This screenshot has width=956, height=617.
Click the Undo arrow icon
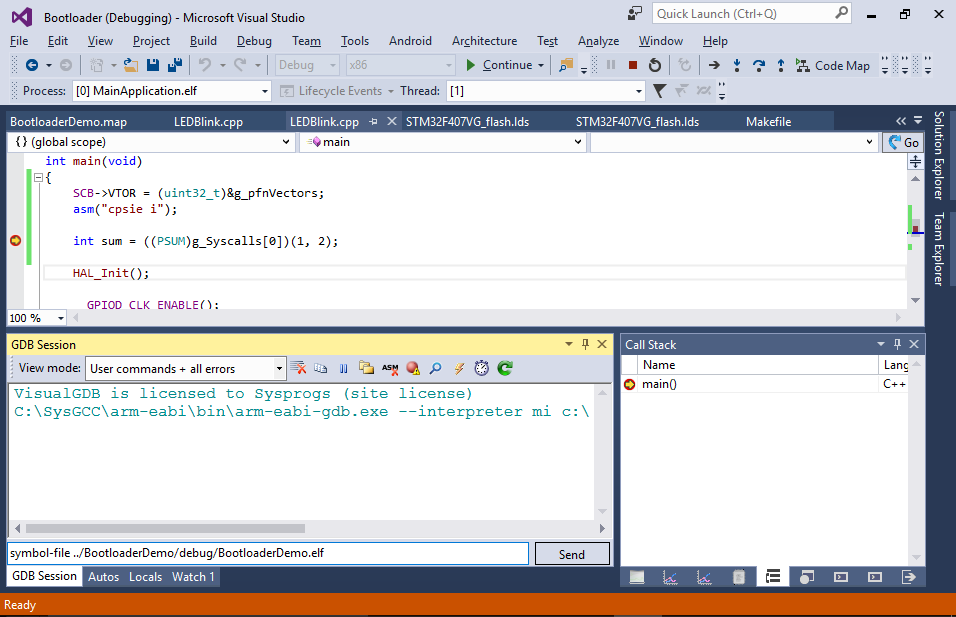(205, 65)
